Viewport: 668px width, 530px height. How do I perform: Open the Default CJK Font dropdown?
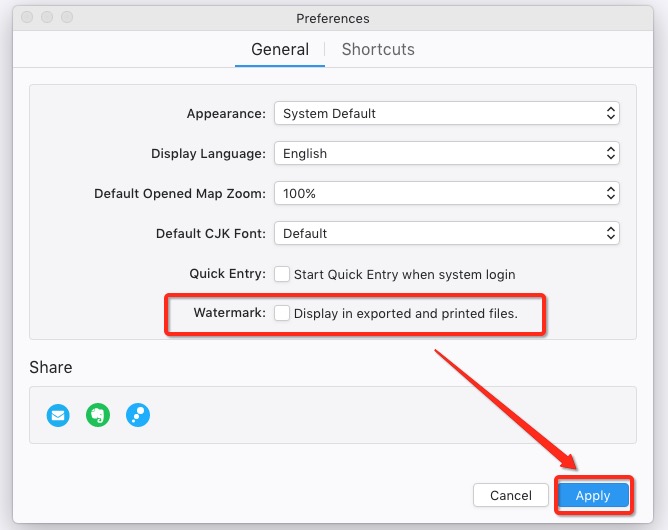446,233
